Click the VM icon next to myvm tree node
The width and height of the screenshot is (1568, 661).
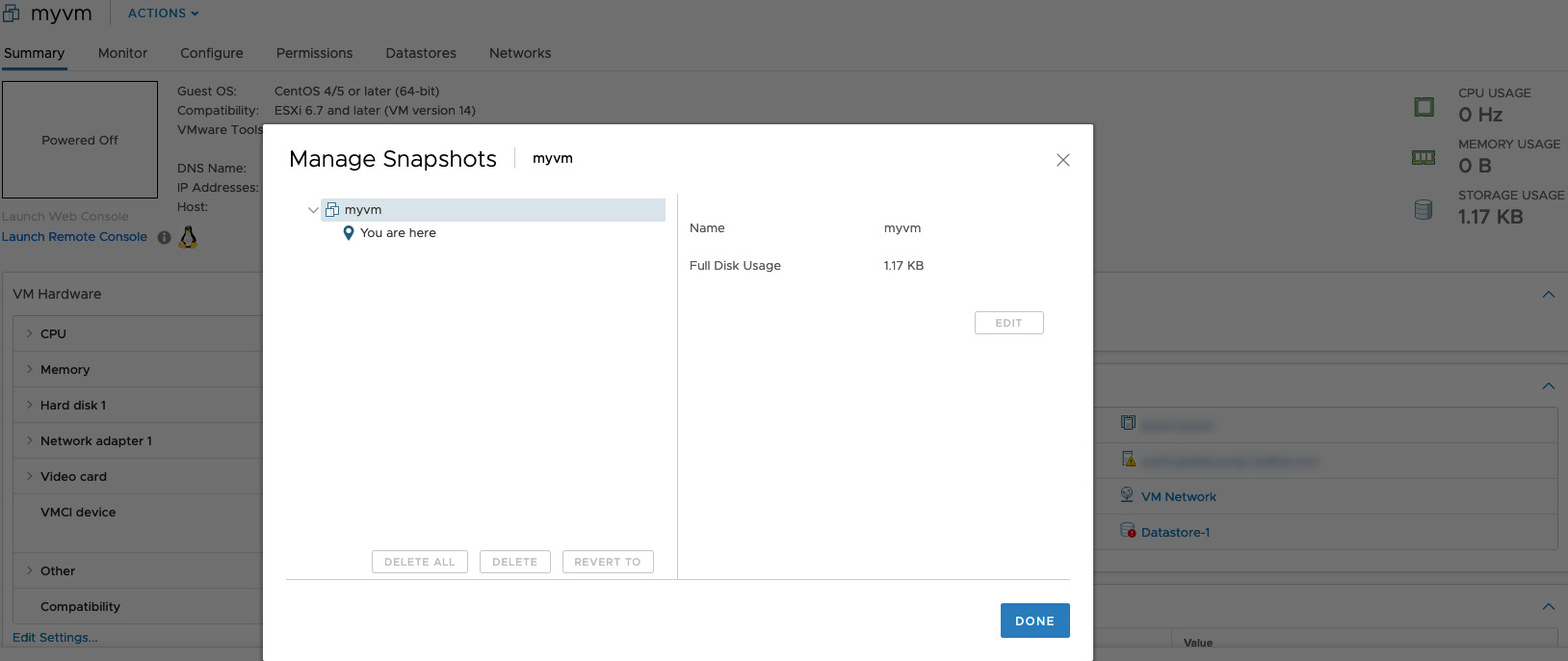pos(332,210)
